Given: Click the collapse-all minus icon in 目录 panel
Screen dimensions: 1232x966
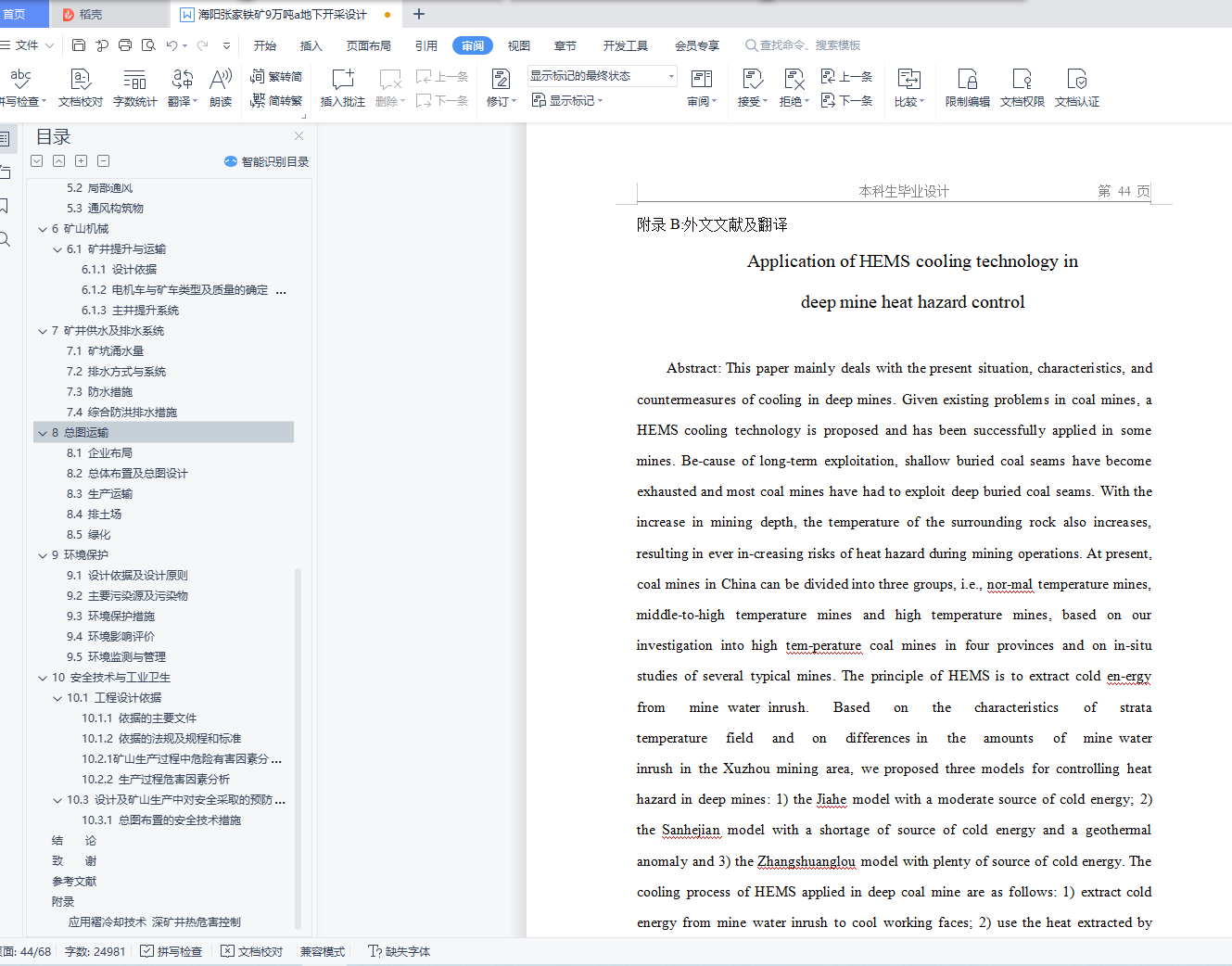Looking at the screenshot, I should pos(104,161).
